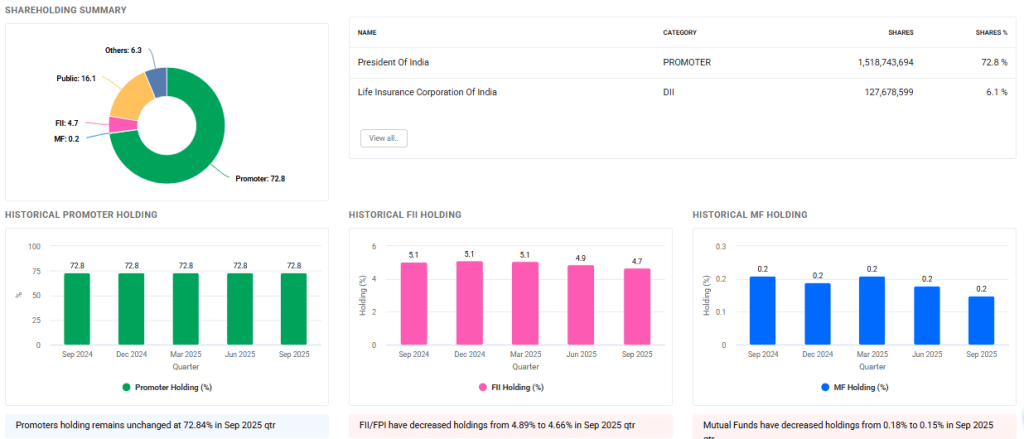1024x439 pixels.
Task: Select the Jun 2025 bar in MF chart
Action: 927,315
